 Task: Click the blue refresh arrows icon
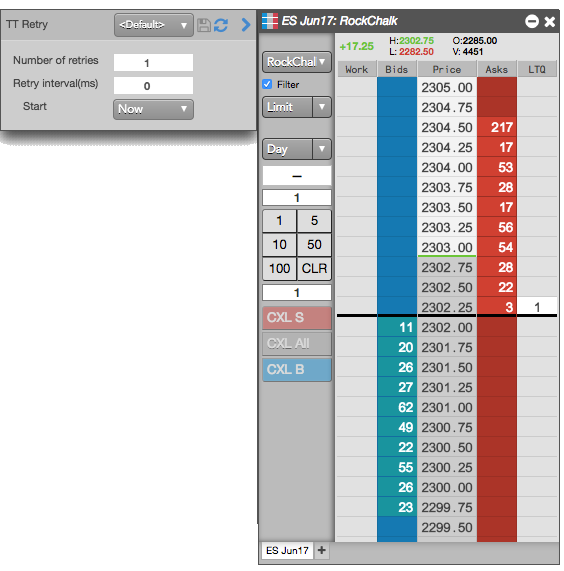point(221,25)
